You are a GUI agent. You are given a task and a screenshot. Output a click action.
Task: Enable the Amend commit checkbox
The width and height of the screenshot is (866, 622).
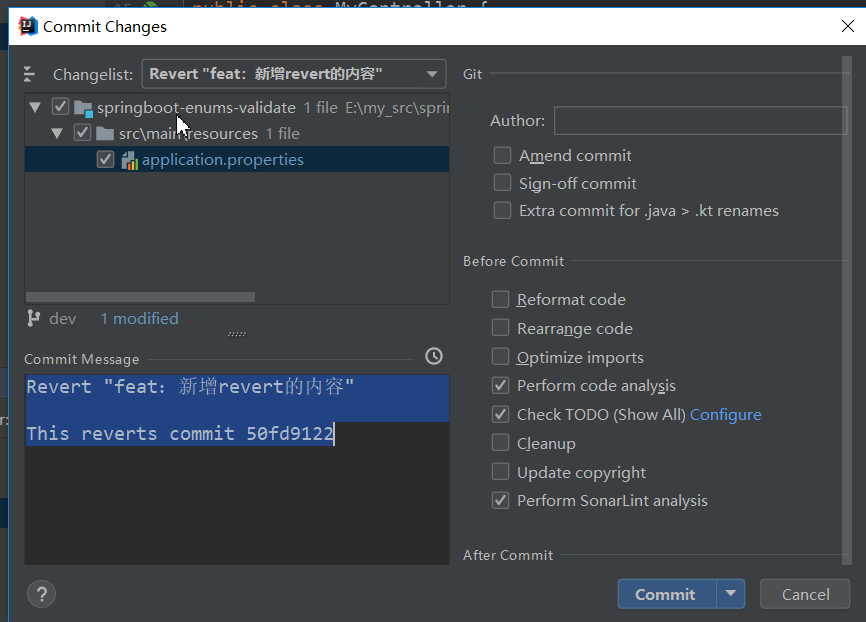[x=502, y=156]
